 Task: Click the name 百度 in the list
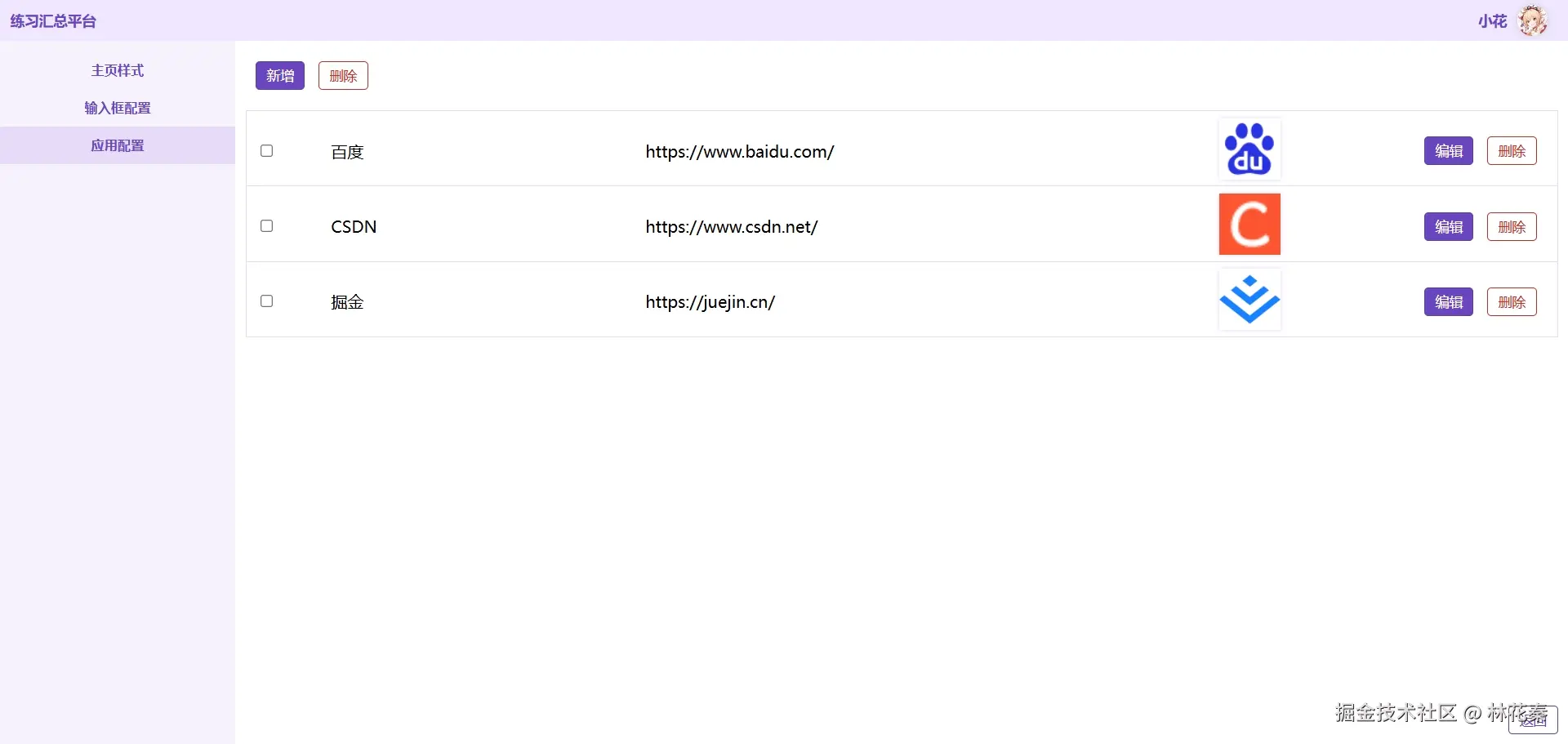click(x=347, y=152)
